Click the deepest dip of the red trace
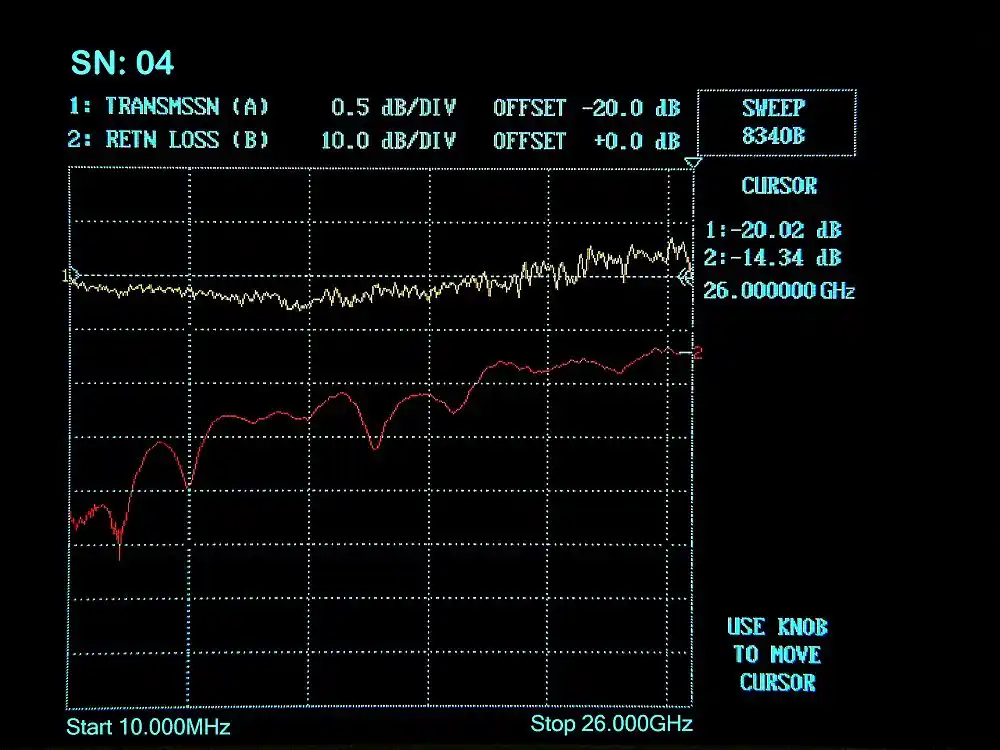The image size is (1000, 750). (x=120, y=553)
